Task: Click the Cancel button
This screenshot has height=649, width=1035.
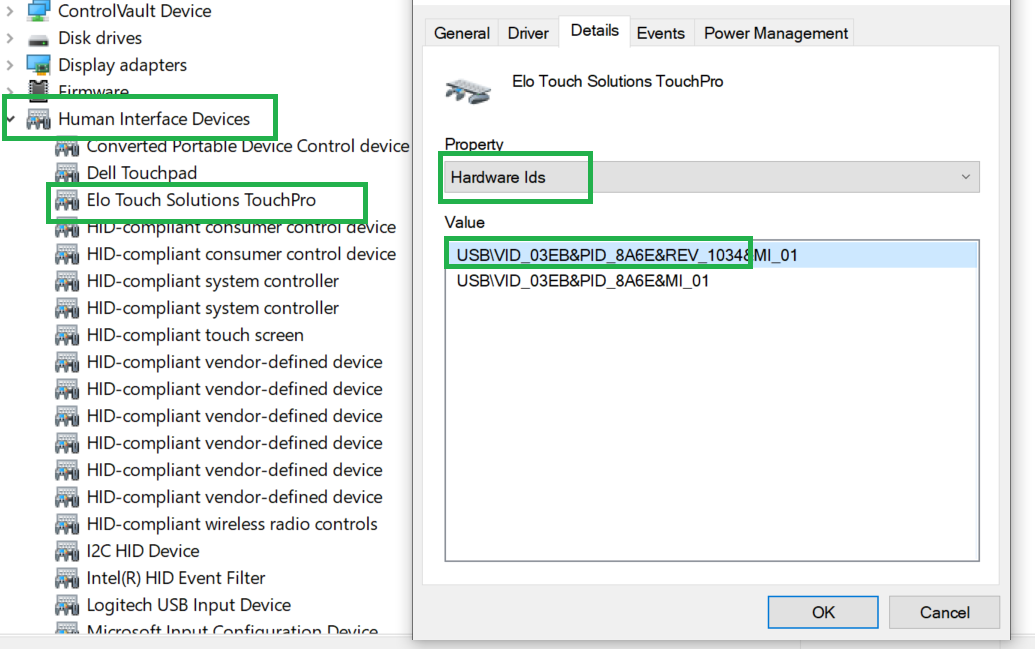Action: click(945, 612)
